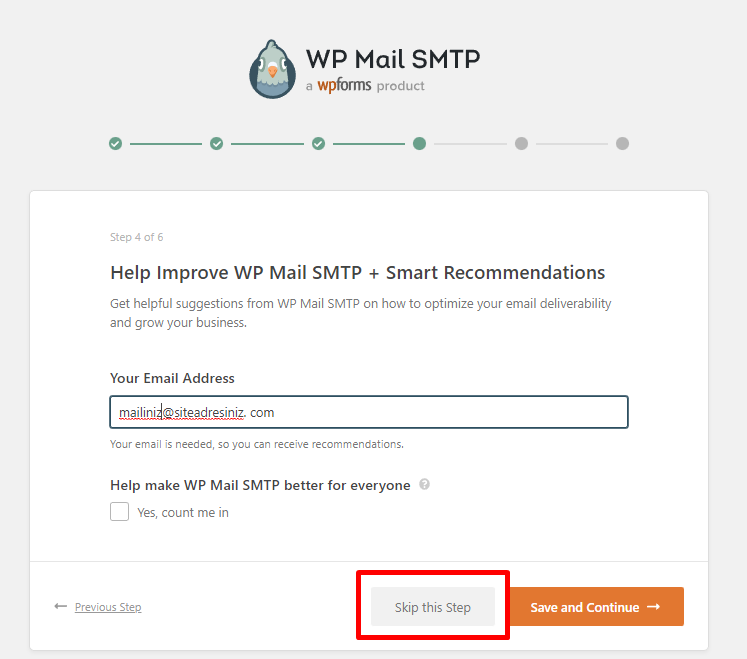Click the wpforms brand logo
This screenshot has height=659, width=747.
[x=344, y=86]
